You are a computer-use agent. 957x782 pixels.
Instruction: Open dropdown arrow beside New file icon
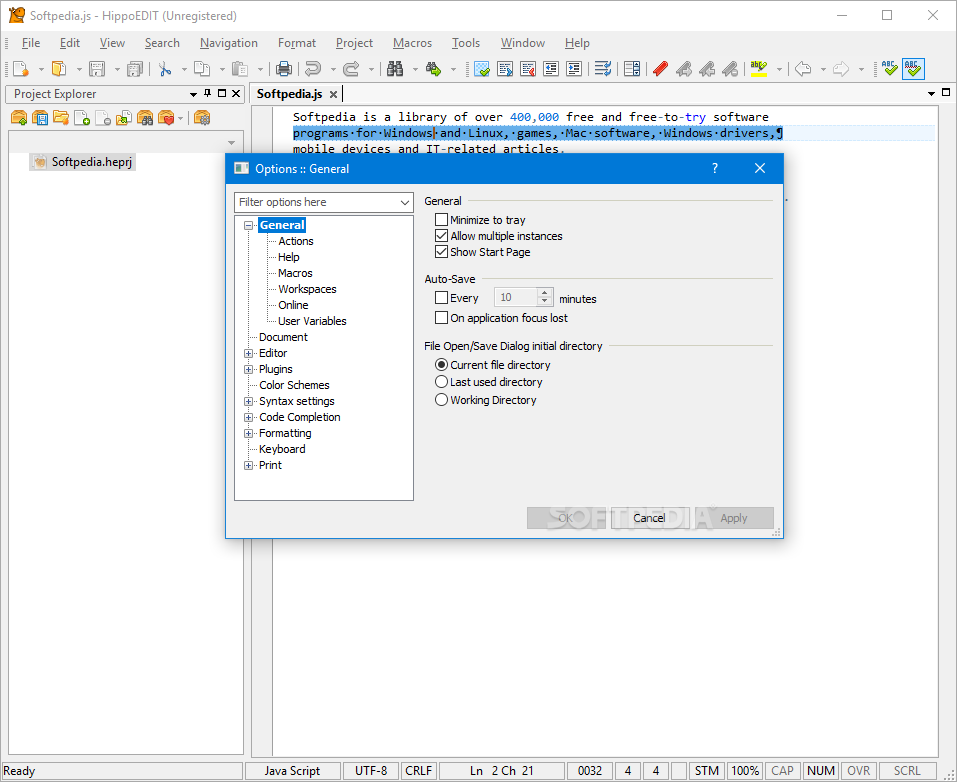[x=41, y=69]
